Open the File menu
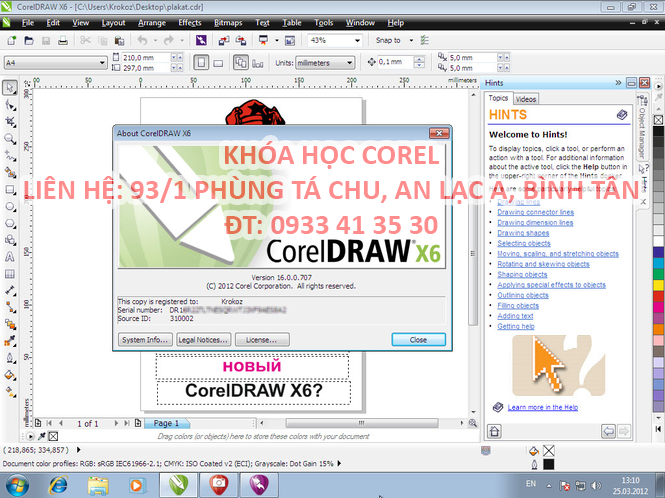Image resolution: width=665 pixels, height=498 pixels. [x=28, y=23]
